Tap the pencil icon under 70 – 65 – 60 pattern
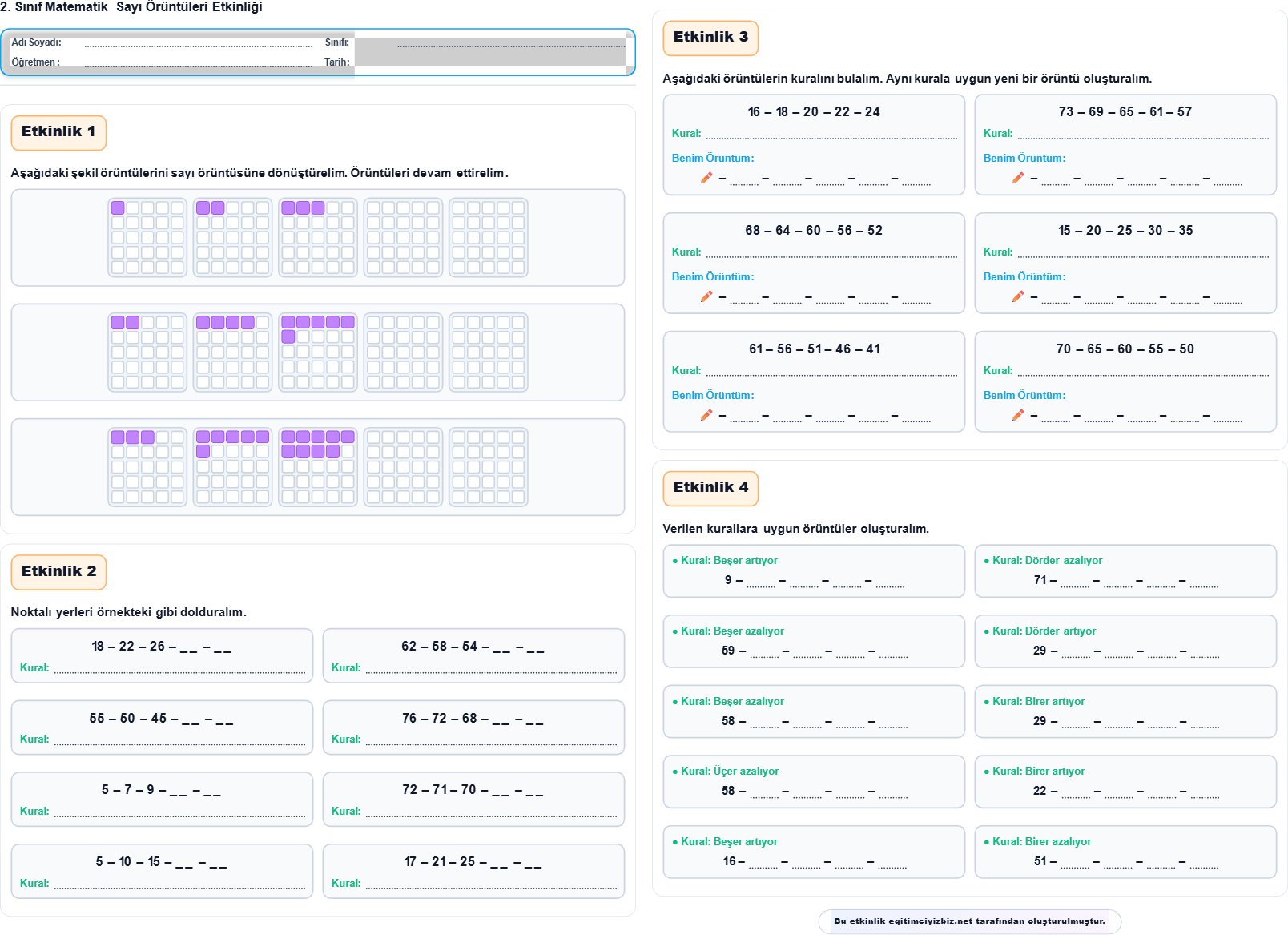The width and height of the screenshot is (1288, 935). pos(1017,415)
